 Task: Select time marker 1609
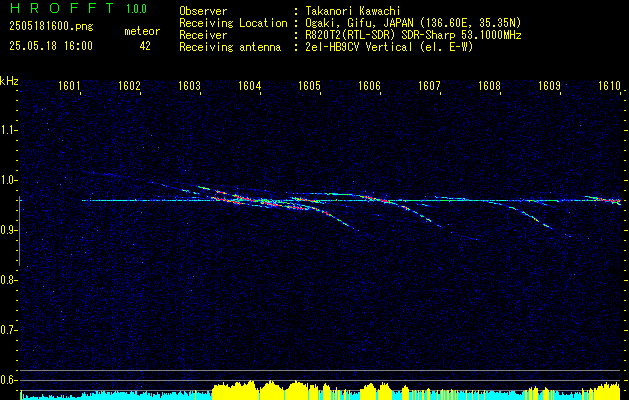tap(550, 85)
